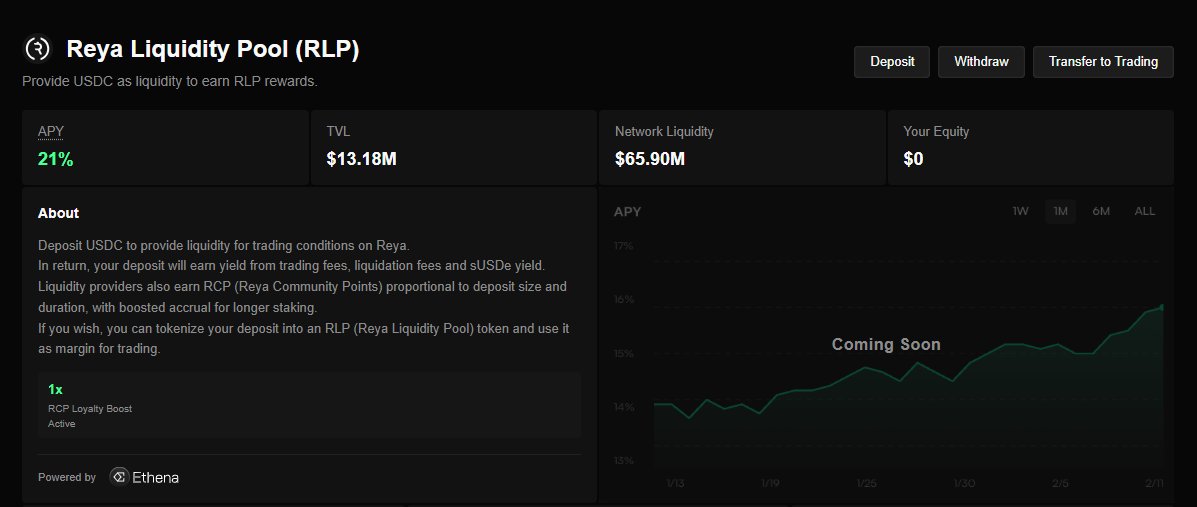1197x507 pixels.
Task: Click Transfer to Trading button
Action: coord(1103,62)
